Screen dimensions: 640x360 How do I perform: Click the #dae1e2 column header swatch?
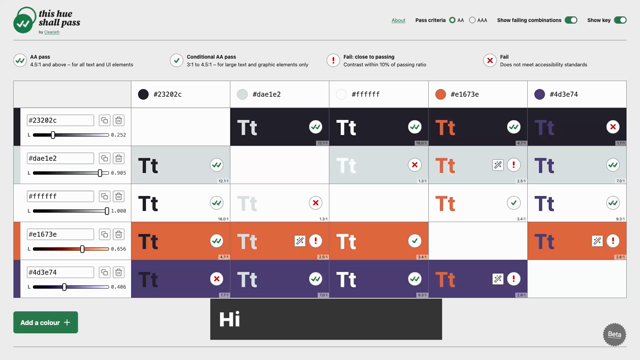242,94
